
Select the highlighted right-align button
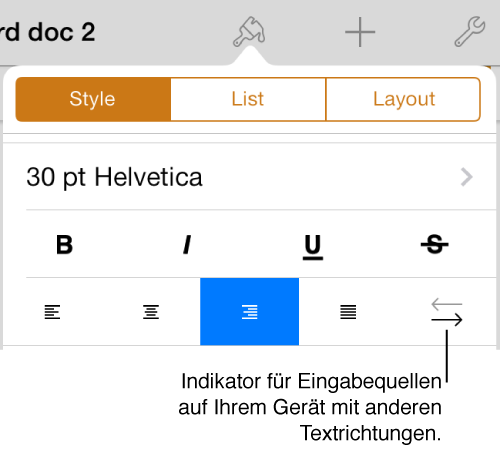tap(249, 311)
